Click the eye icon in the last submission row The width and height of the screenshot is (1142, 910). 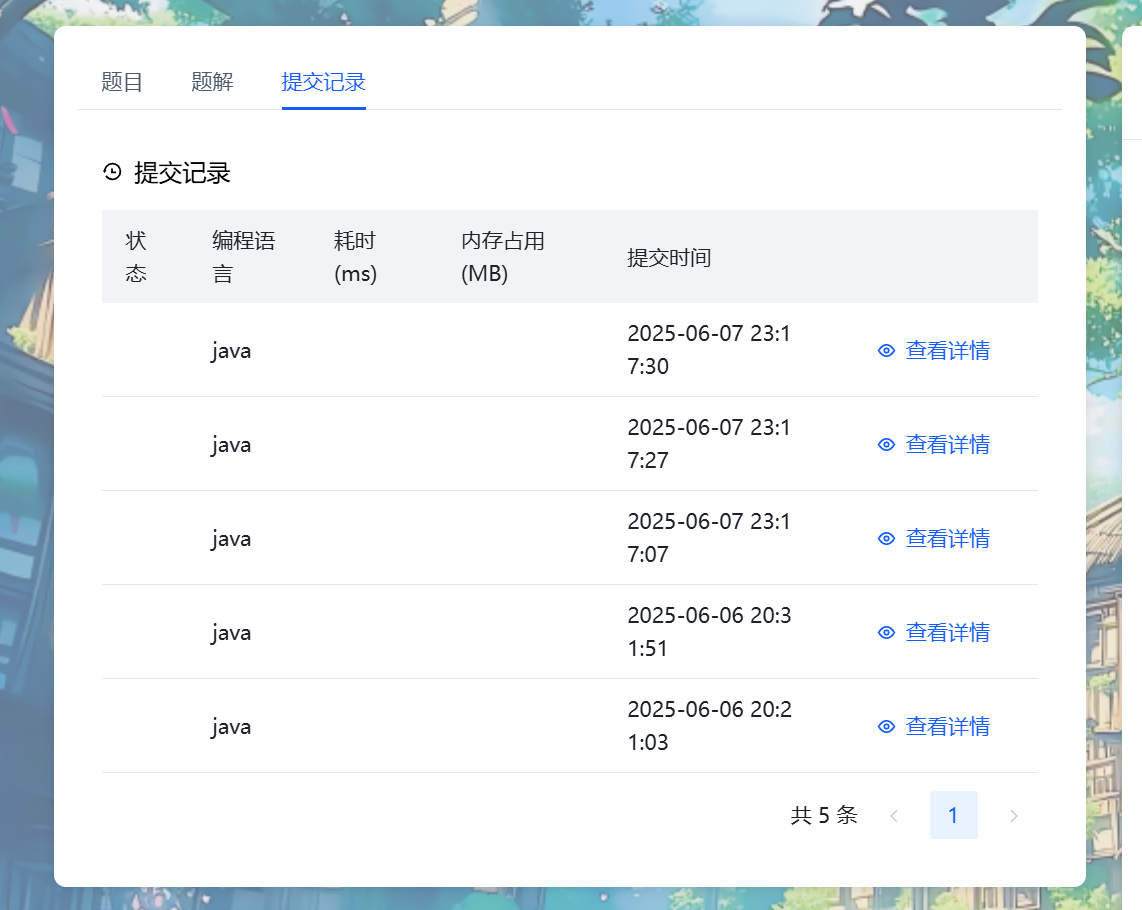[x=886, y=726]
